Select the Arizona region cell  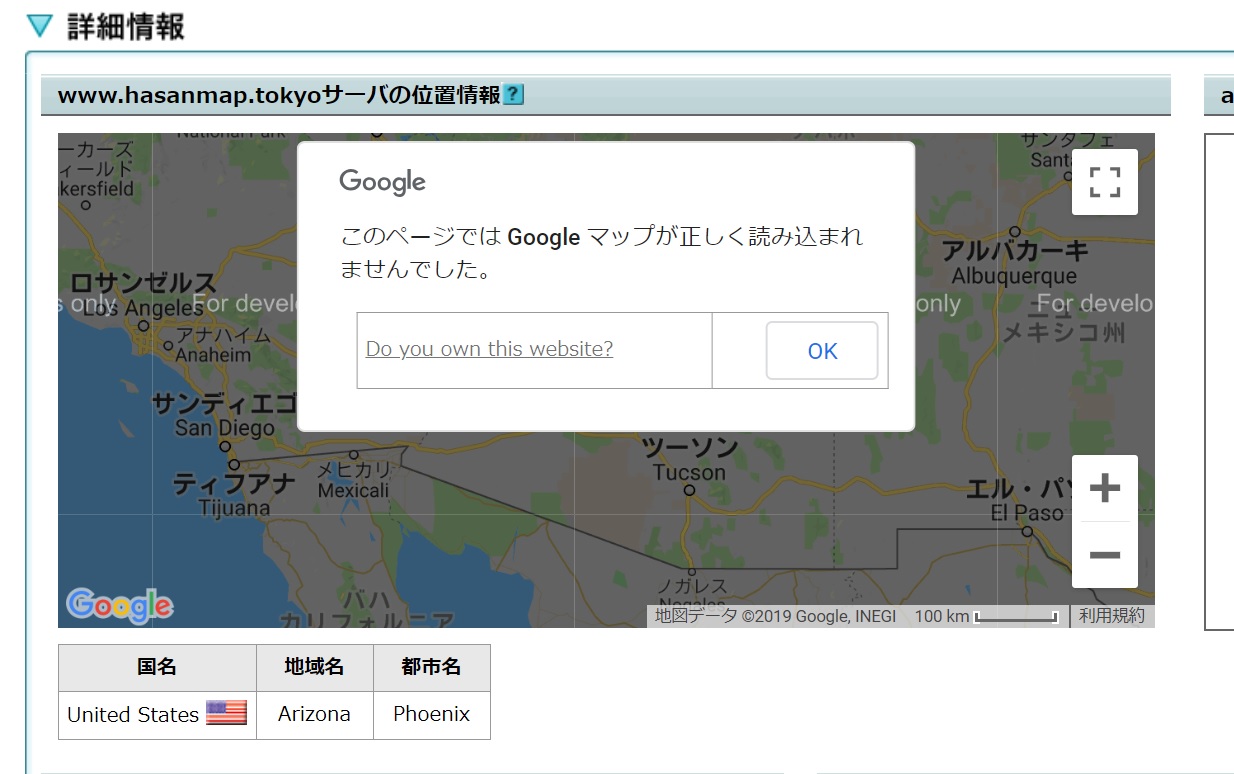[314, 715]
